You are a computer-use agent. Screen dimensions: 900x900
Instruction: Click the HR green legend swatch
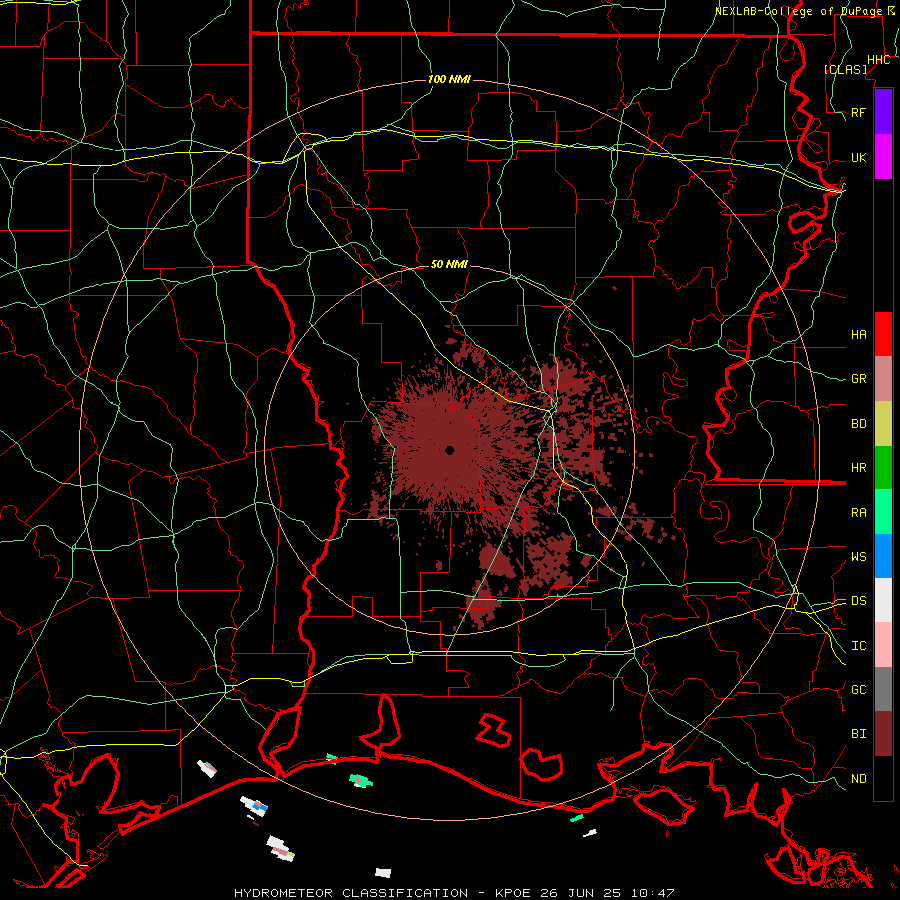pyautogui.click(x=883, y=467)
